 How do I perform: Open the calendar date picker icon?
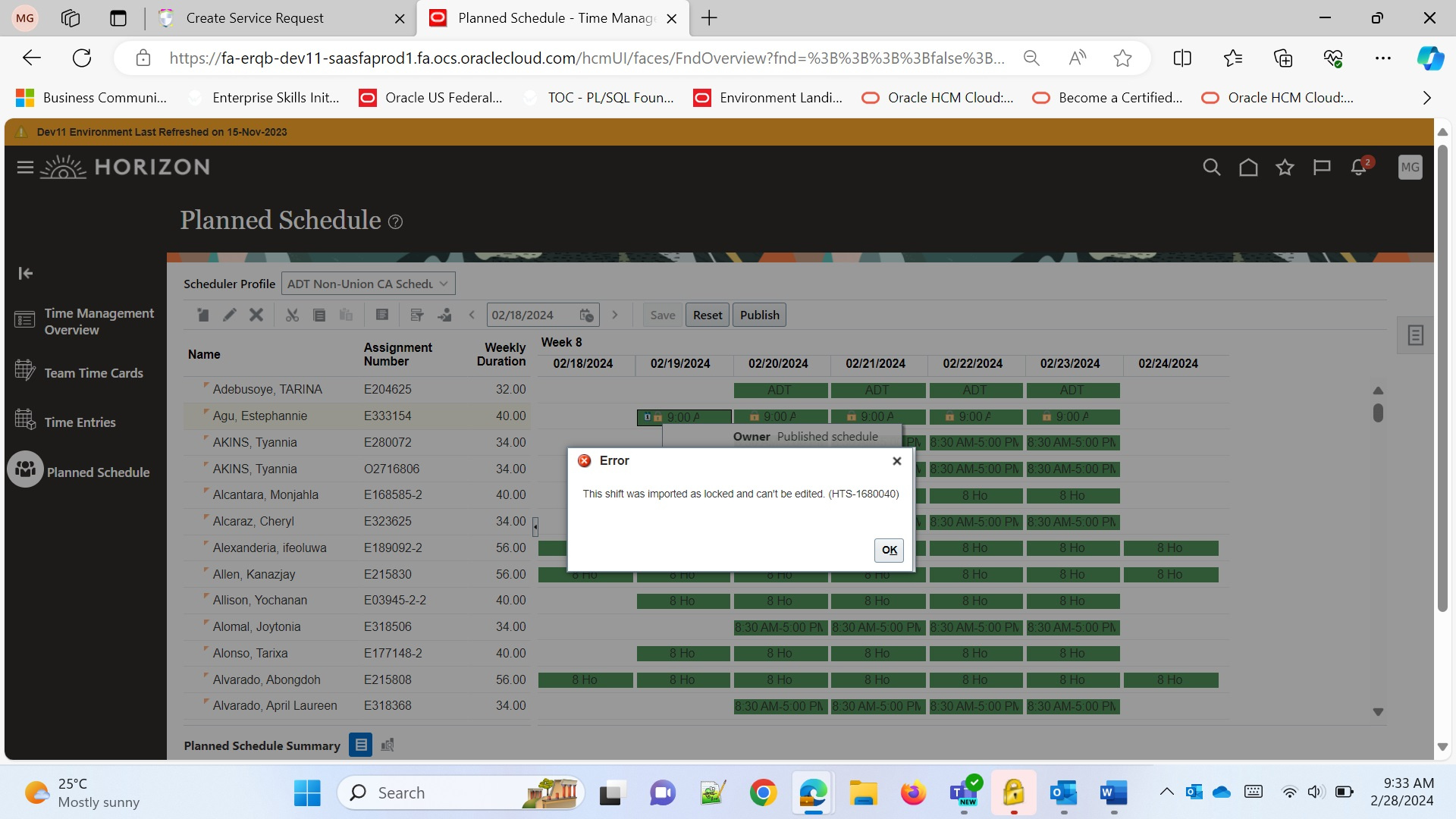(x=587, y=315)
